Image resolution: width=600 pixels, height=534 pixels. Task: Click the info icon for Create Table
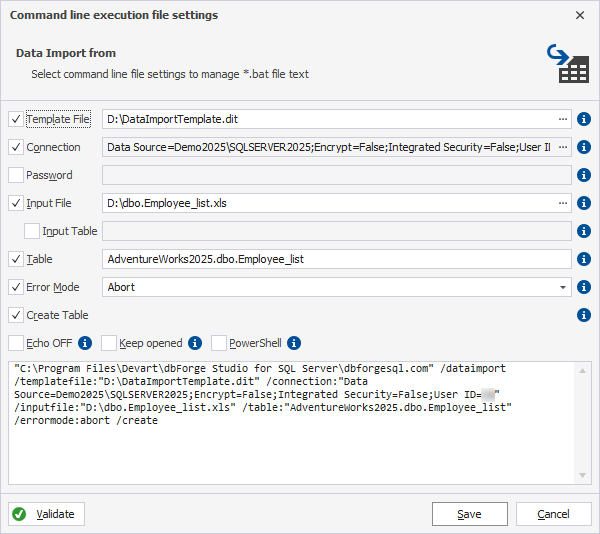point(584,315)
